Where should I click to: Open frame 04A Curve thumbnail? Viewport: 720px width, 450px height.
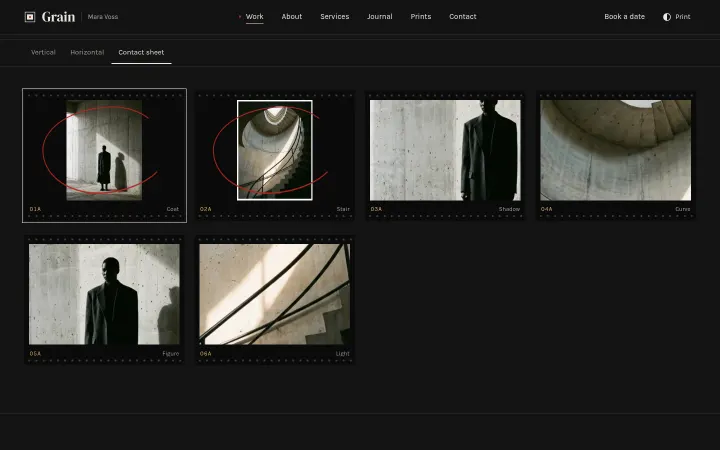coord(615,150)
